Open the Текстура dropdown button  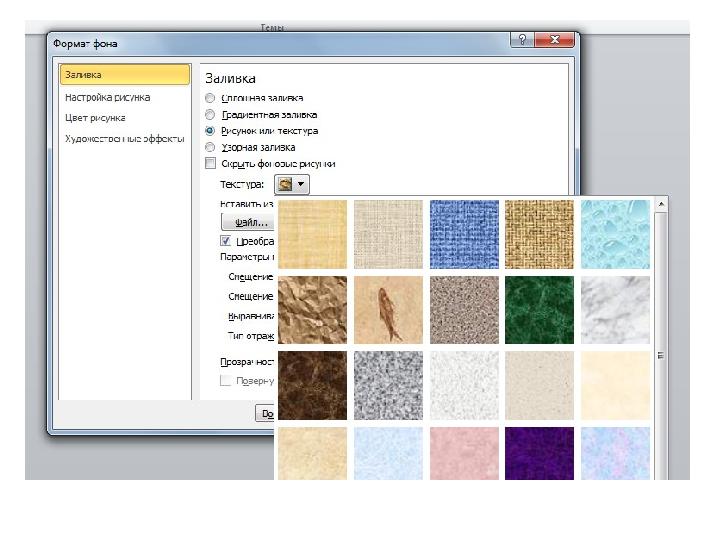292,185
